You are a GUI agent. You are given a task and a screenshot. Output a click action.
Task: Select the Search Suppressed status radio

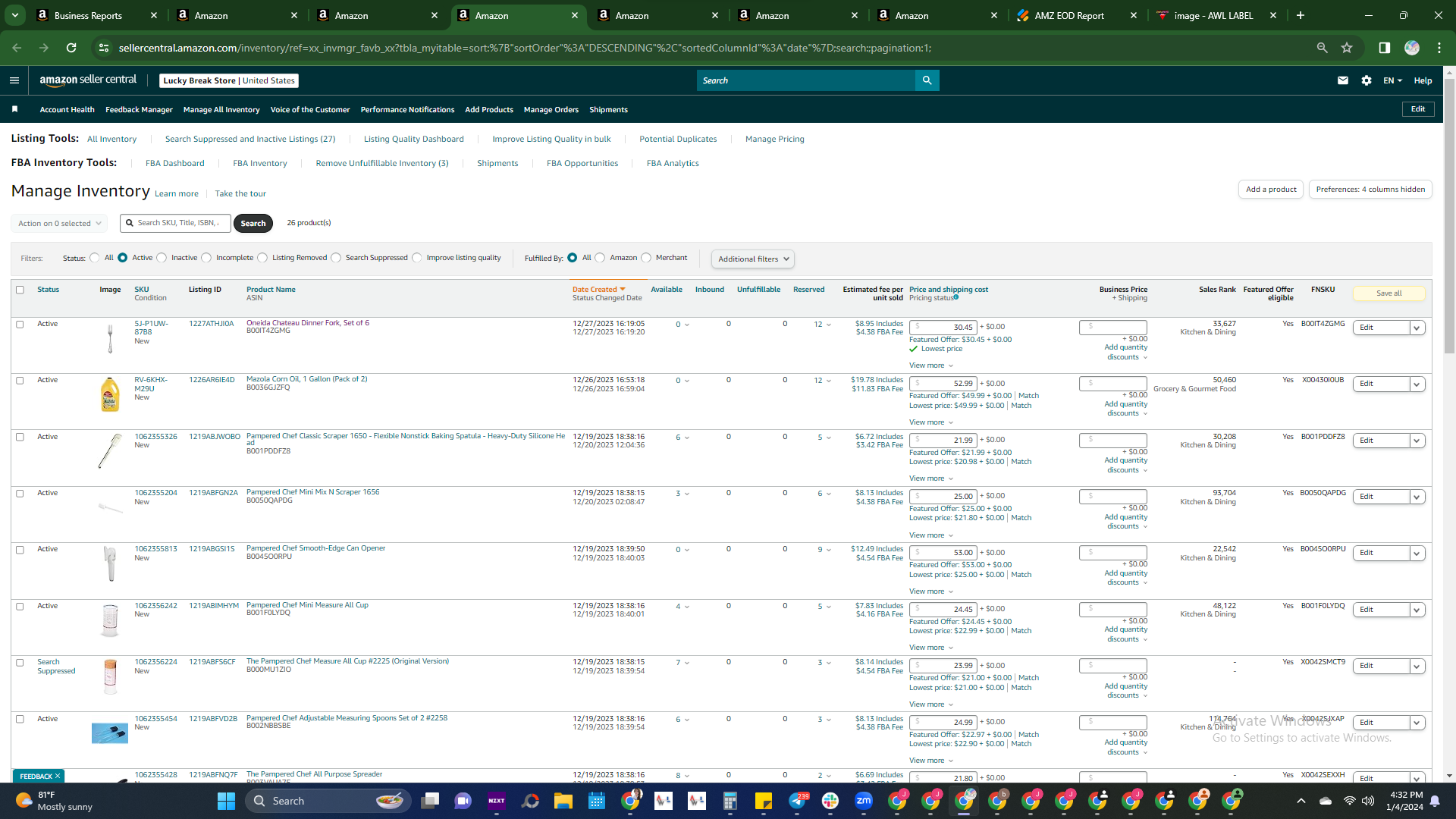336,258
